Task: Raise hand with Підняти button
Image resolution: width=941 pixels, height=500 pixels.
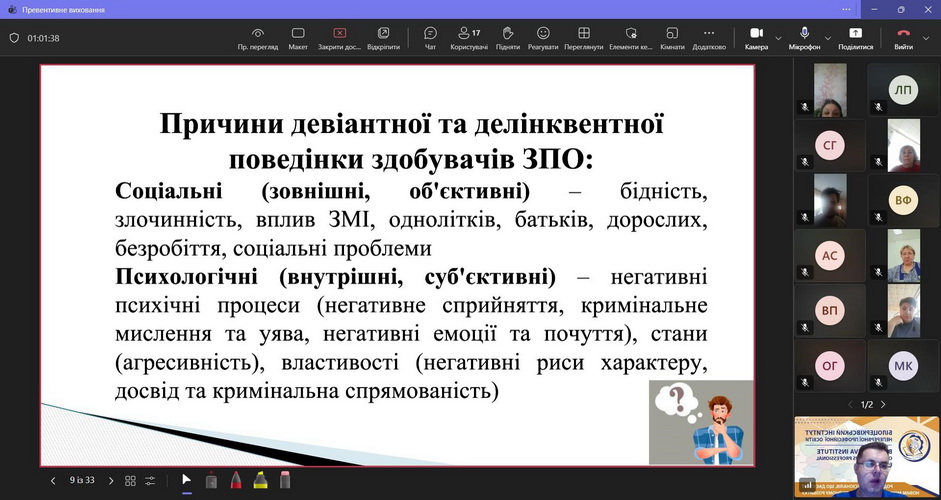Action: click(x=507, y=38)
